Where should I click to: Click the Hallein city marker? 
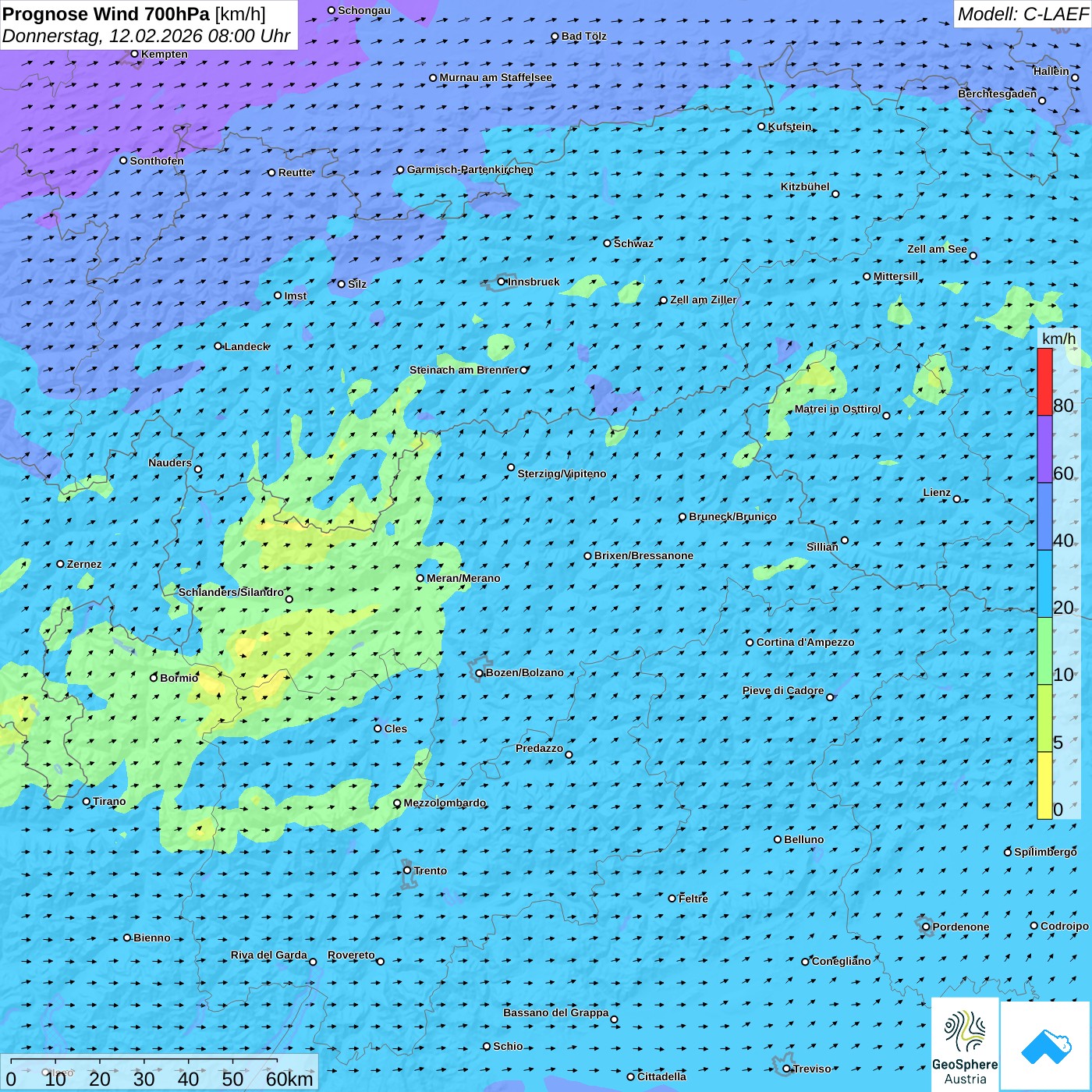coord(1075,77)
